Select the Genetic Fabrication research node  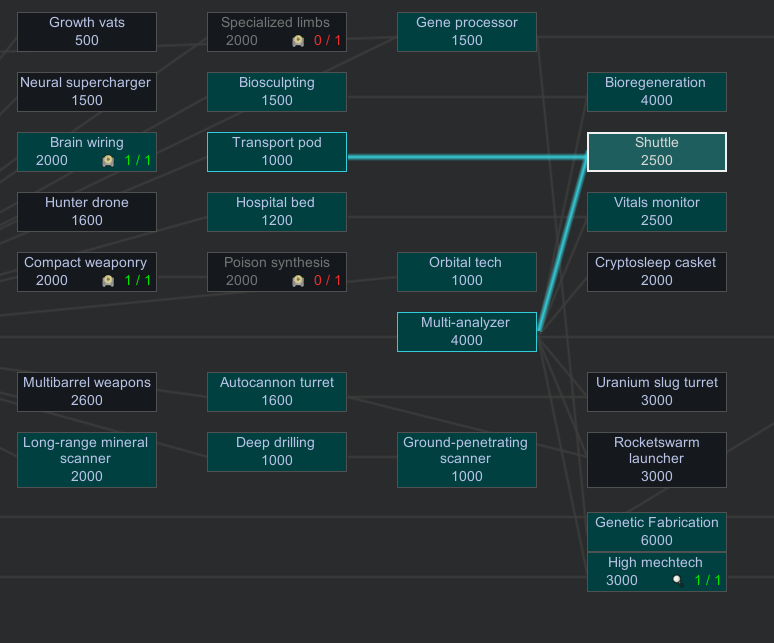pos(657,532)
